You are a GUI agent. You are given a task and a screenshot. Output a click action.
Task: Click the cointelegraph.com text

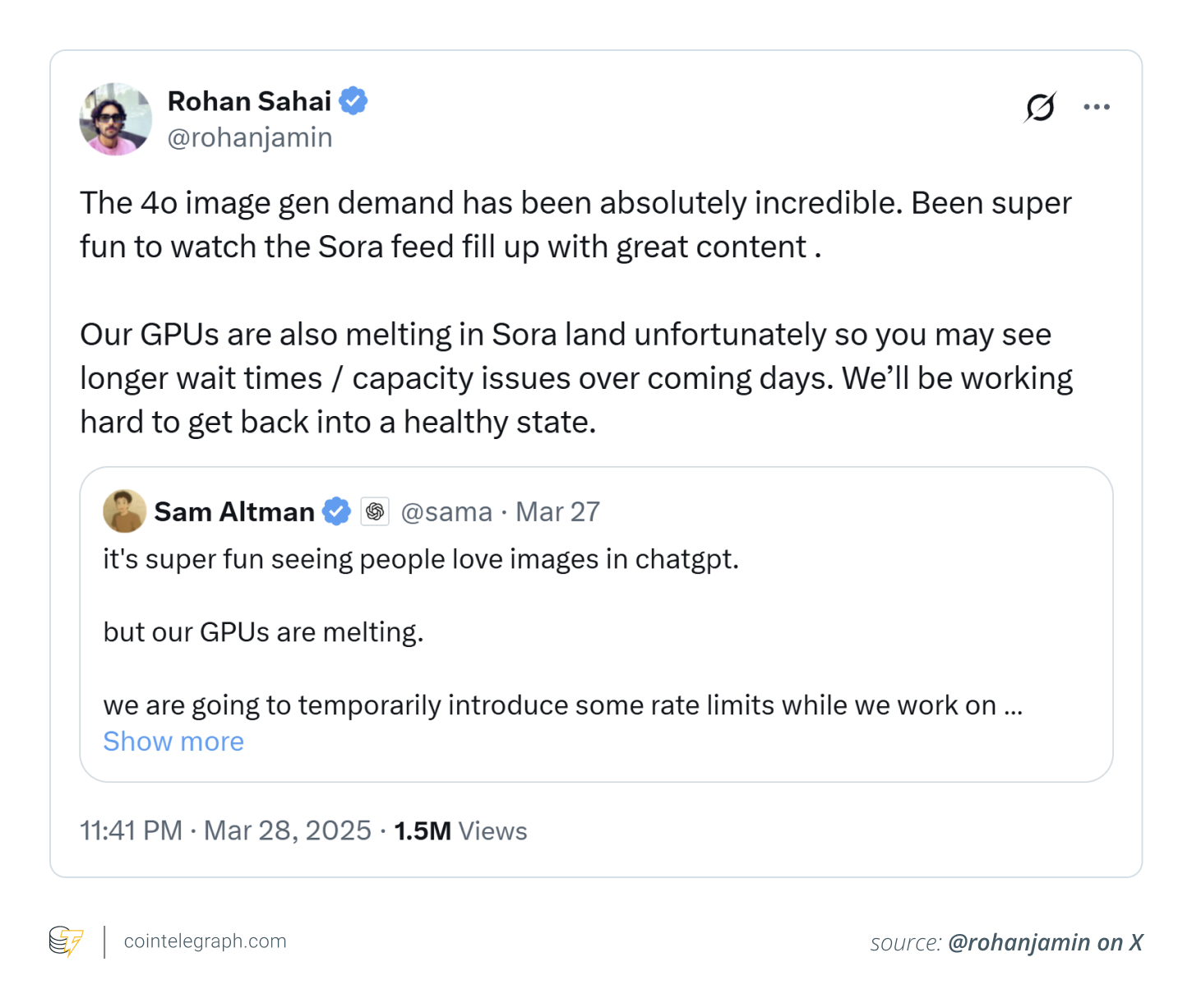[x=205, y=941]
